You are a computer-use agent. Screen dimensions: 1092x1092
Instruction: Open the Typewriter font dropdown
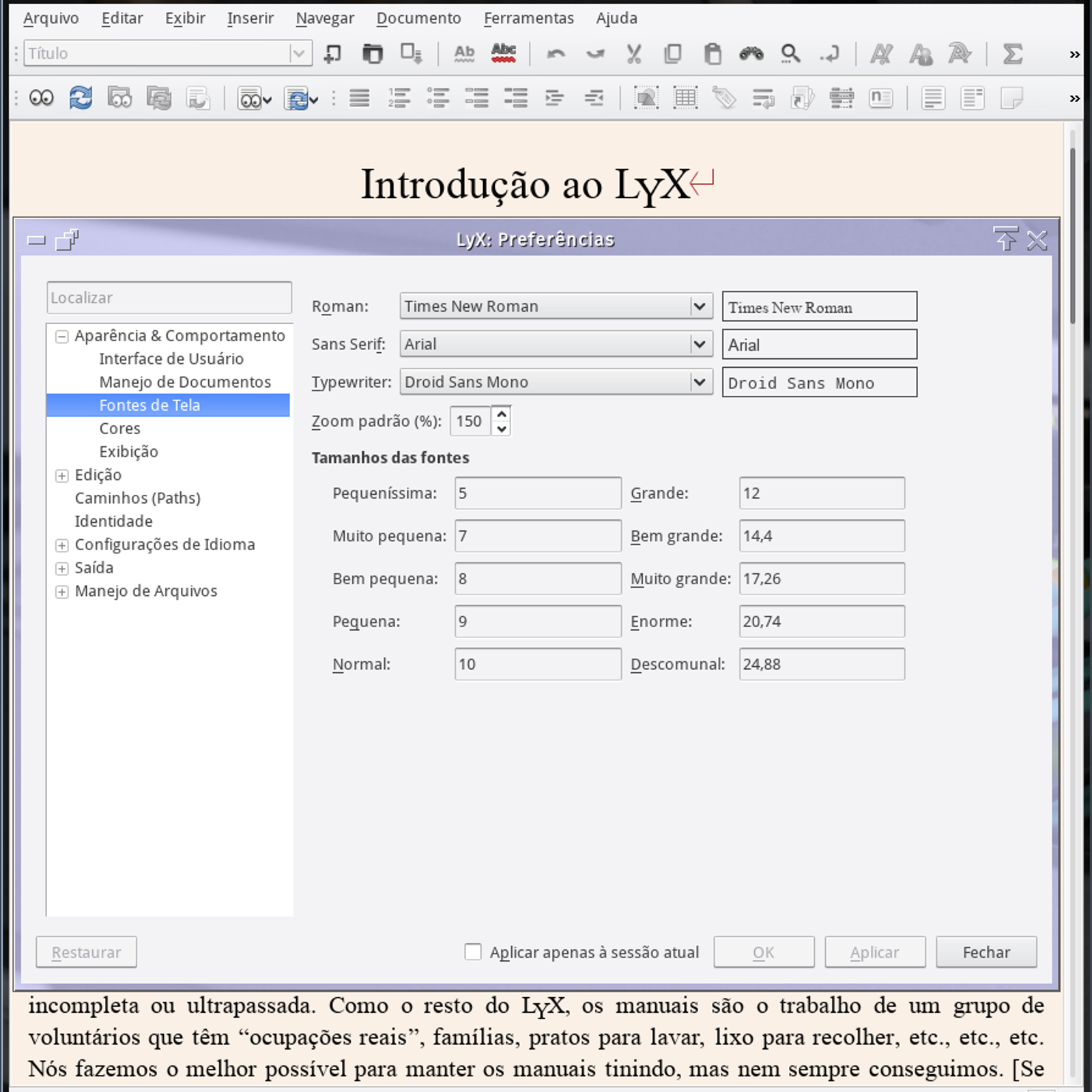[x=699, y=382]
